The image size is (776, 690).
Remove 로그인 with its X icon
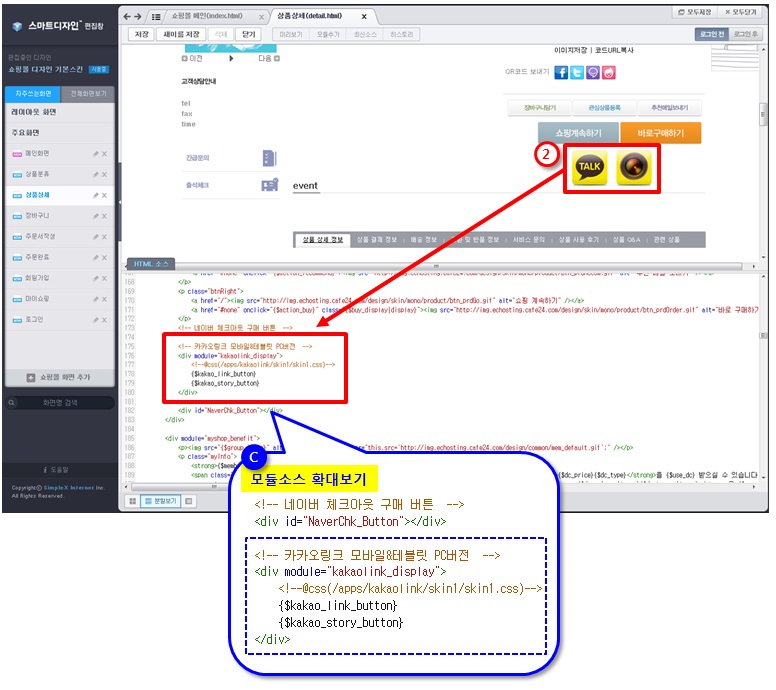[x=104, y=321]
